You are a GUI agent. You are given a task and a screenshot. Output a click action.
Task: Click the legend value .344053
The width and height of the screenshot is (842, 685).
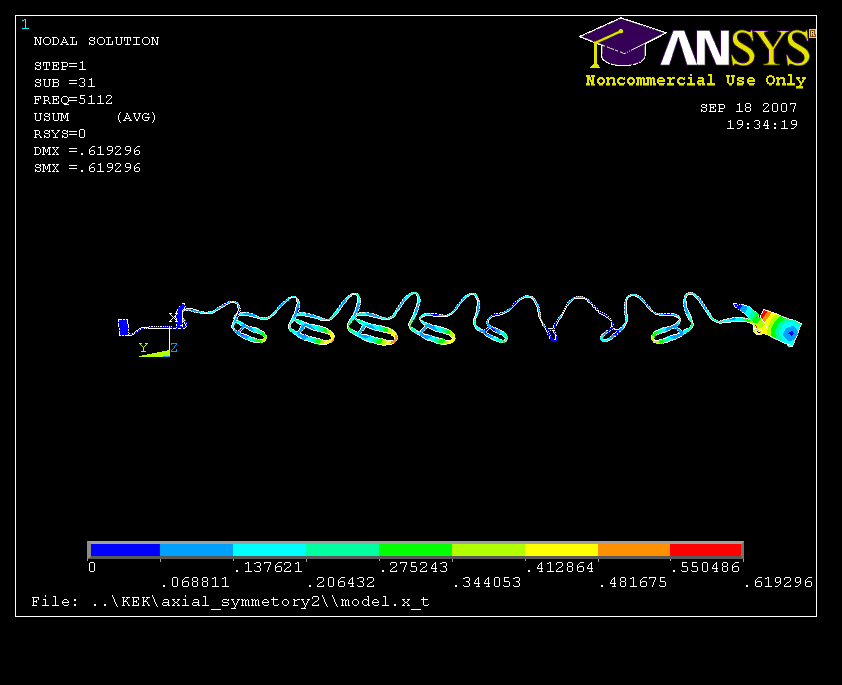pyautogui.click(x=487, y=582)
